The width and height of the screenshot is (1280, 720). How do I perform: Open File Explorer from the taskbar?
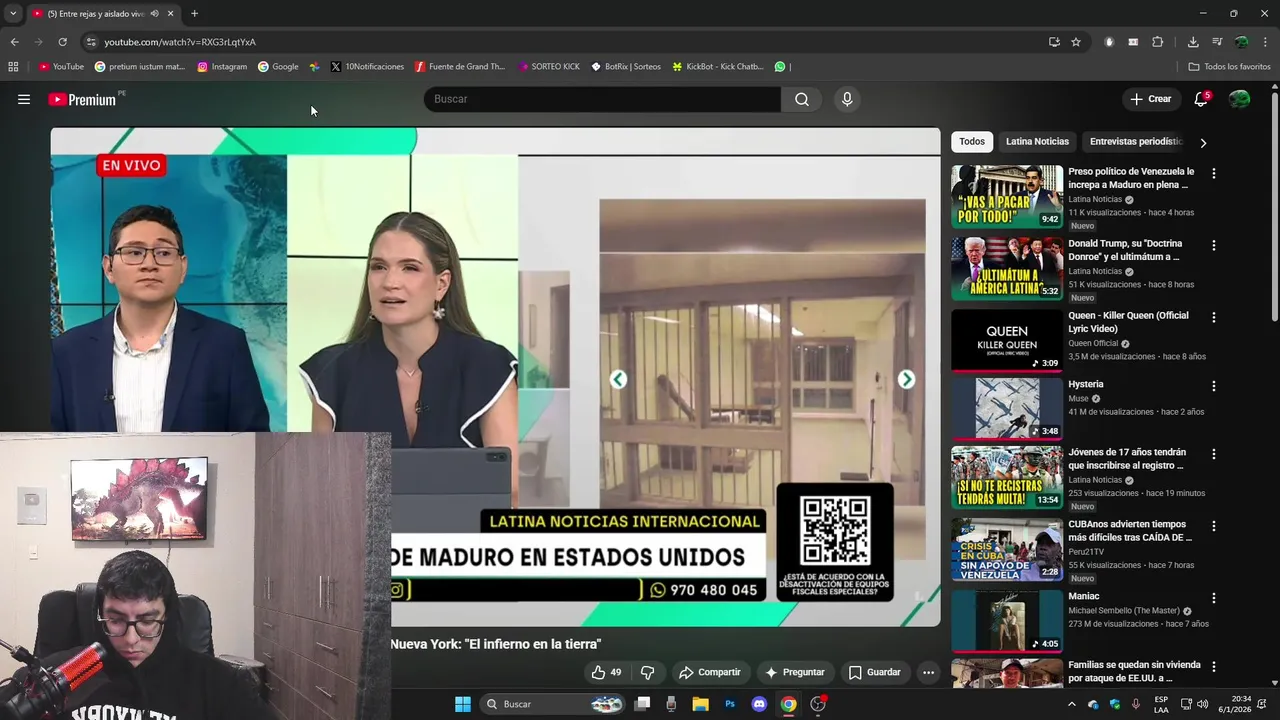click(x=700, y=704)
